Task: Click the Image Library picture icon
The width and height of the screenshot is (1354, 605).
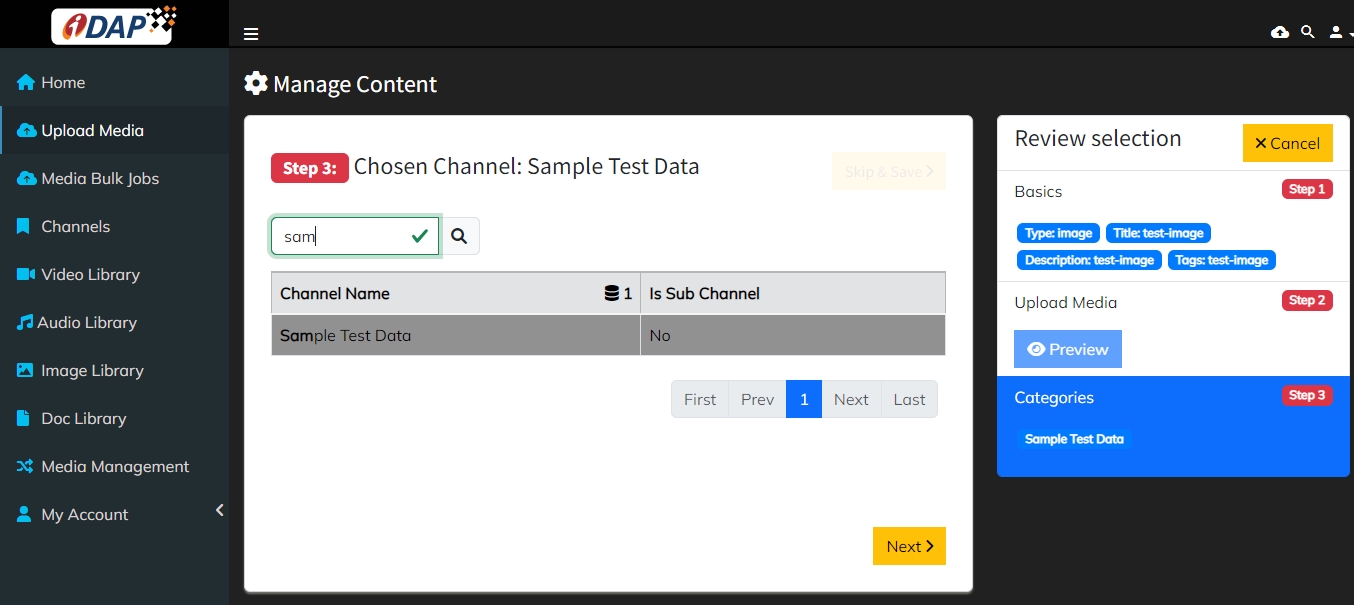Action: point(25,370)
